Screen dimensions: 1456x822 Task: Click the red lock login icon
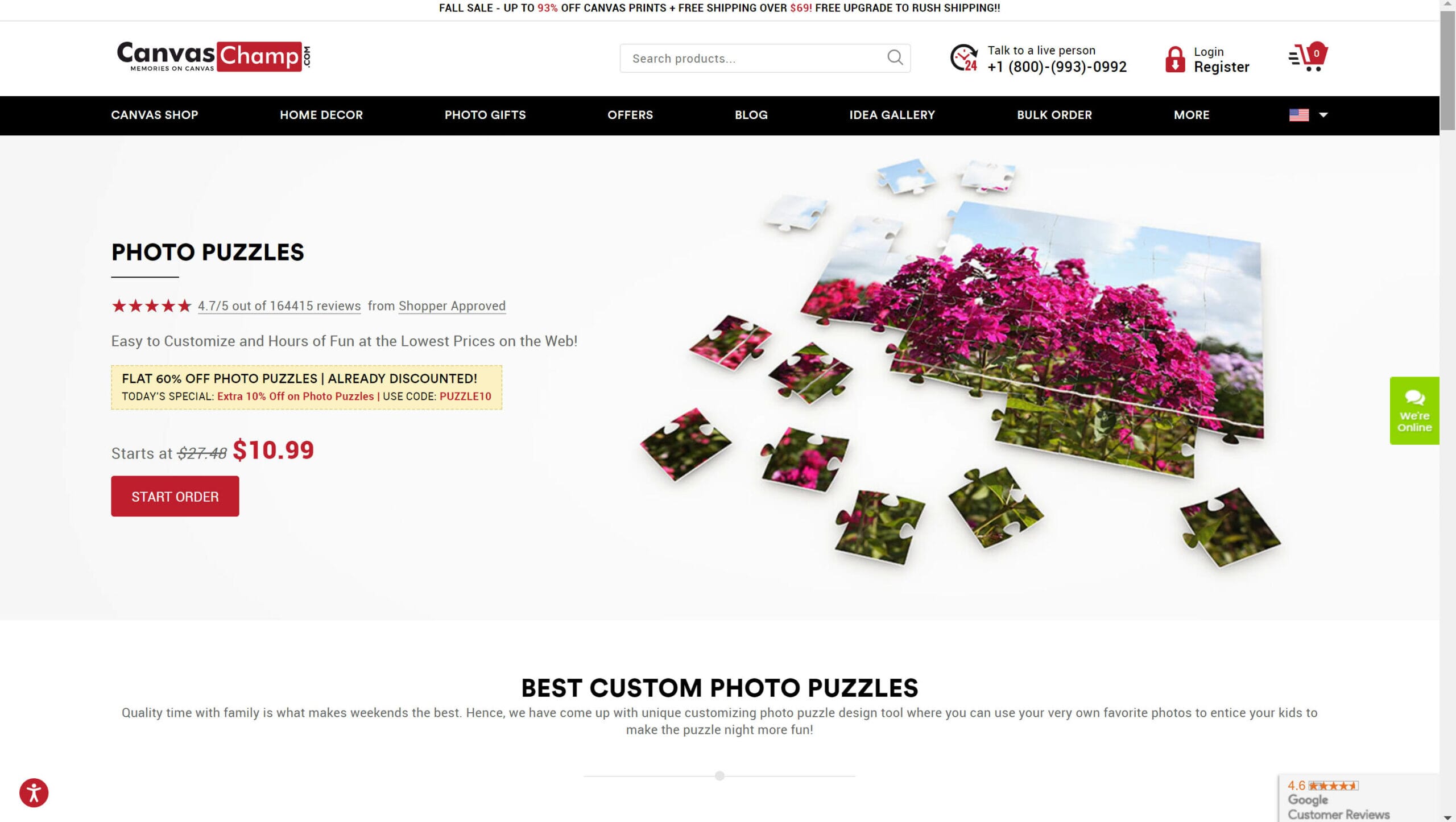[1175, 59]
